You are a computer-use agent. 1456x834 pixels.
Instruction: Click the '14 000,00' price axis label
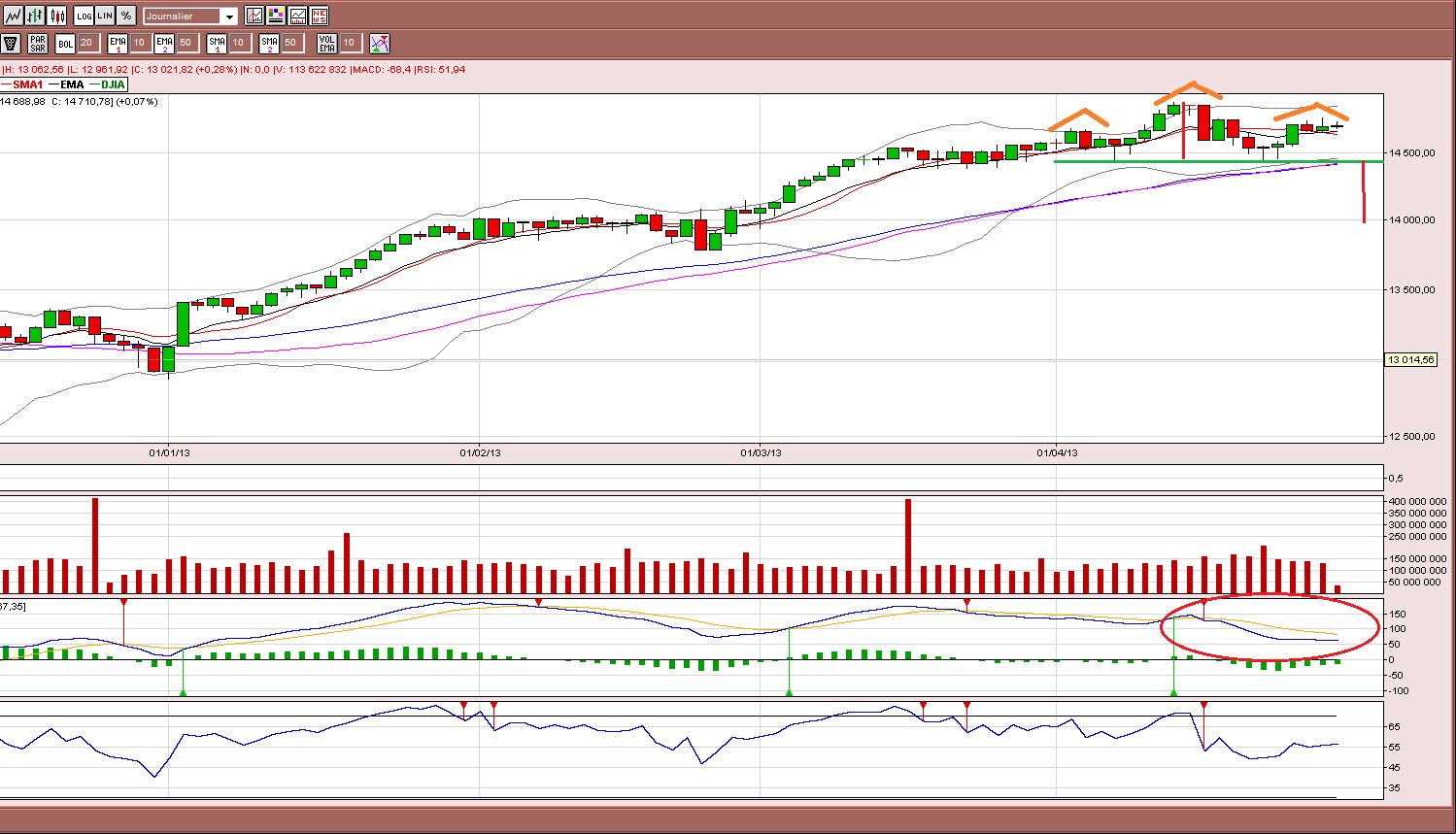coord(1411,220)
